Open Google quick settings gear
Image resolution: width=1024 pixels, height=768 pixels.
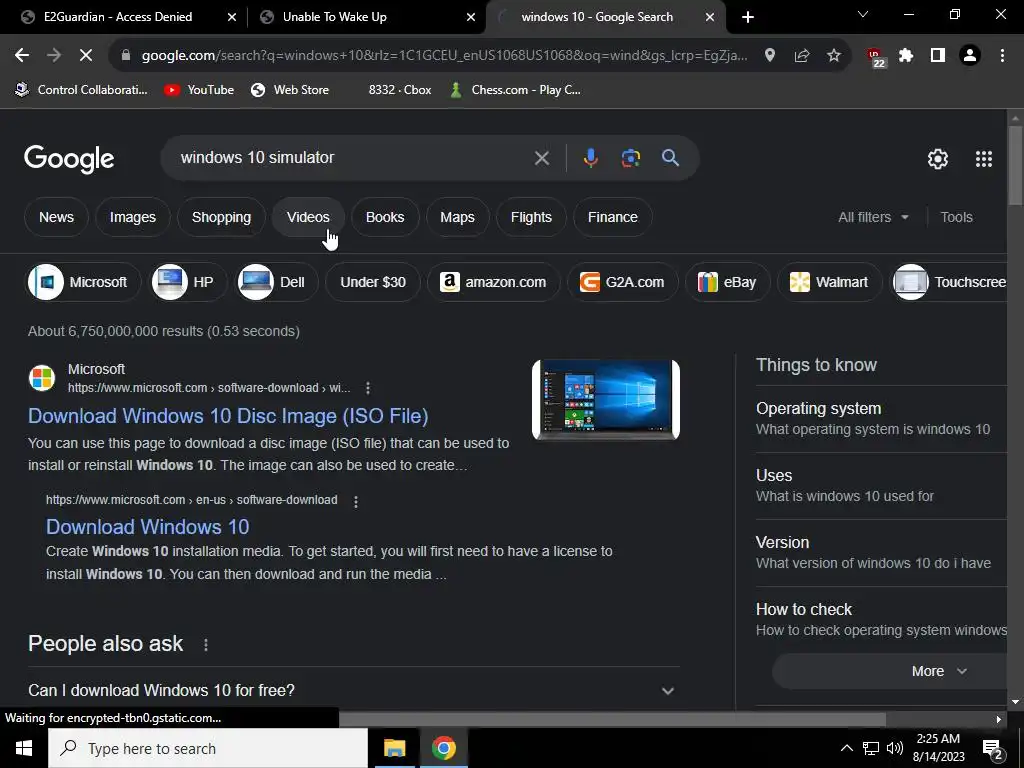pos(938,159)
